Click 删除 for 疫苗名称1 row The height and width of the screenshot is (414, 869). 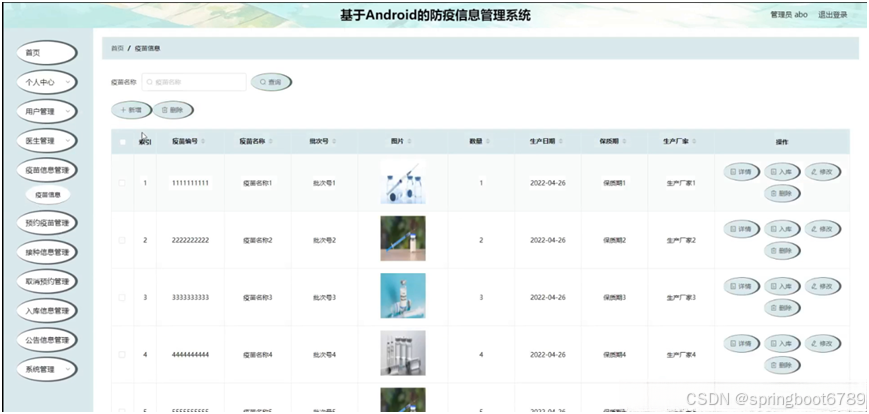(x=782, y=193)
